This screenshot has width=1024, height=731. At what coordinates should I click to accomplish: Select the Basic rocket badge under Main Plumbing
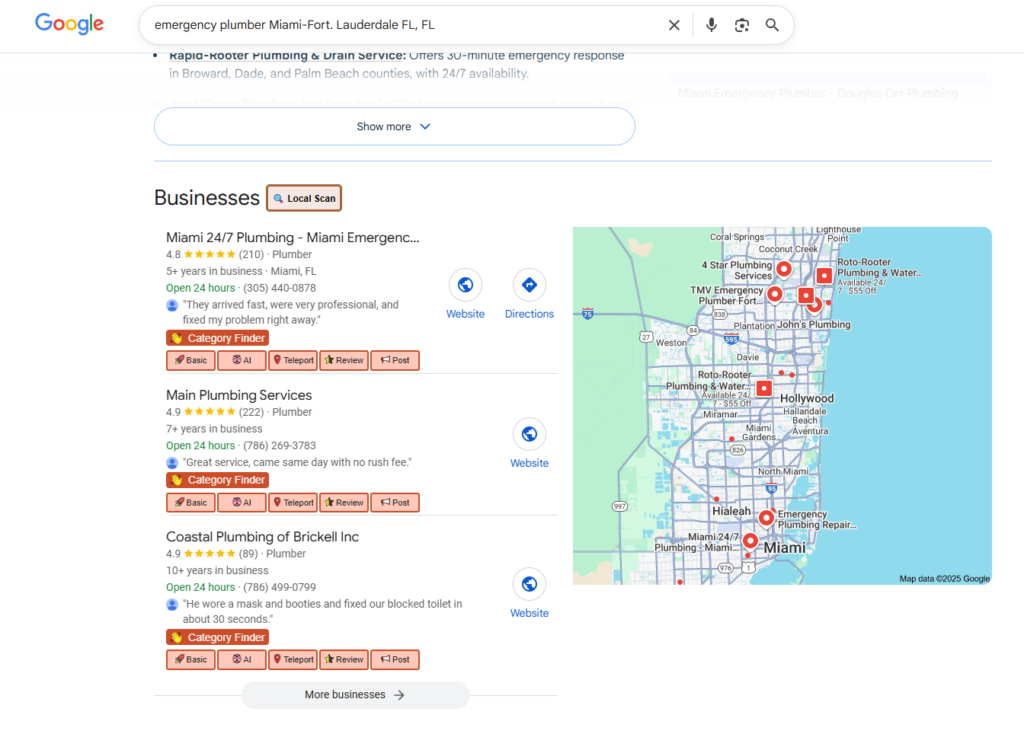click(190, 502)
